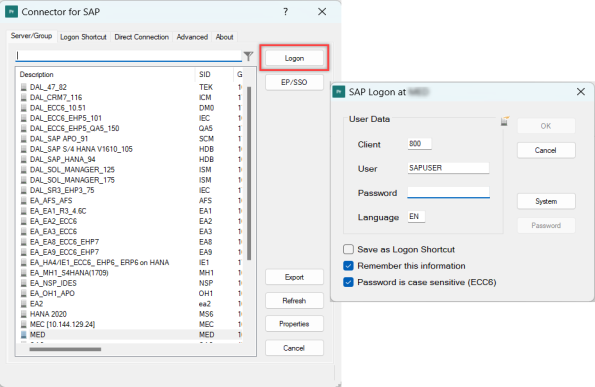Viewport: 595px width, 387px height.
Task: Open the Logon Shortcut tab
Action: [83, 37]
